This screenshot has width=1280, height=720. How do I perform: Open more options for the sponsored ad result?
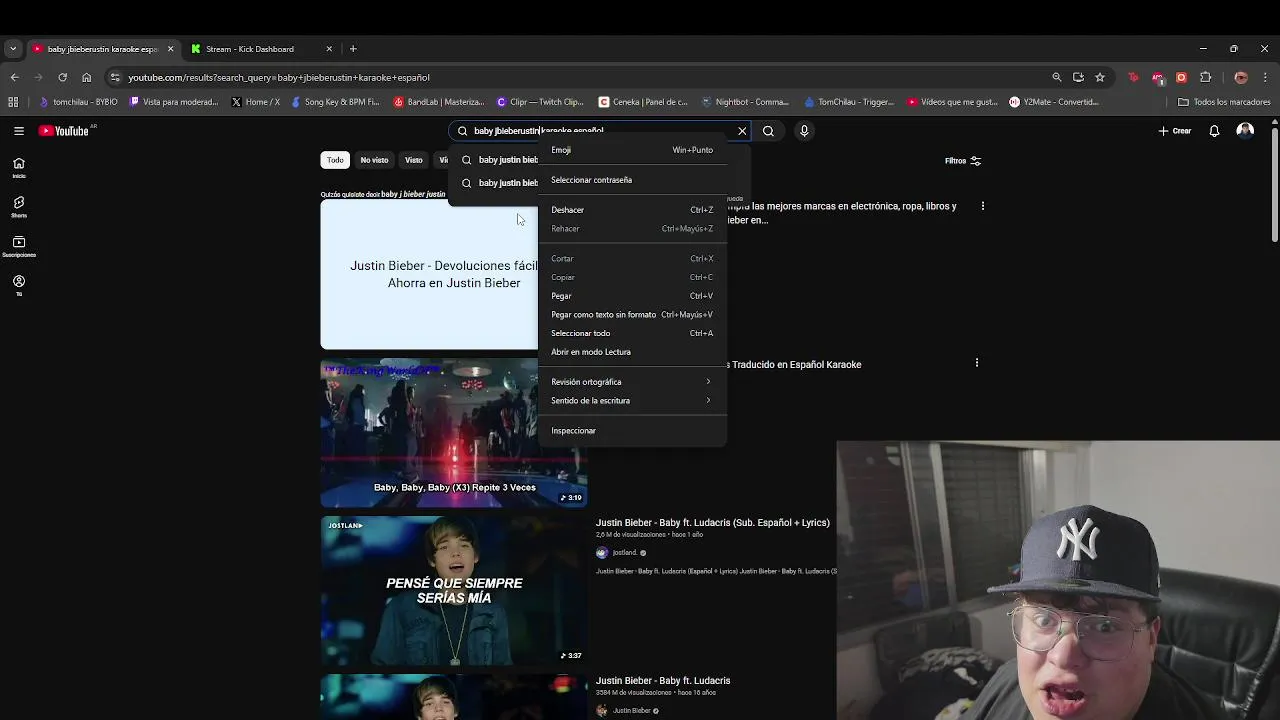(983, 206)
